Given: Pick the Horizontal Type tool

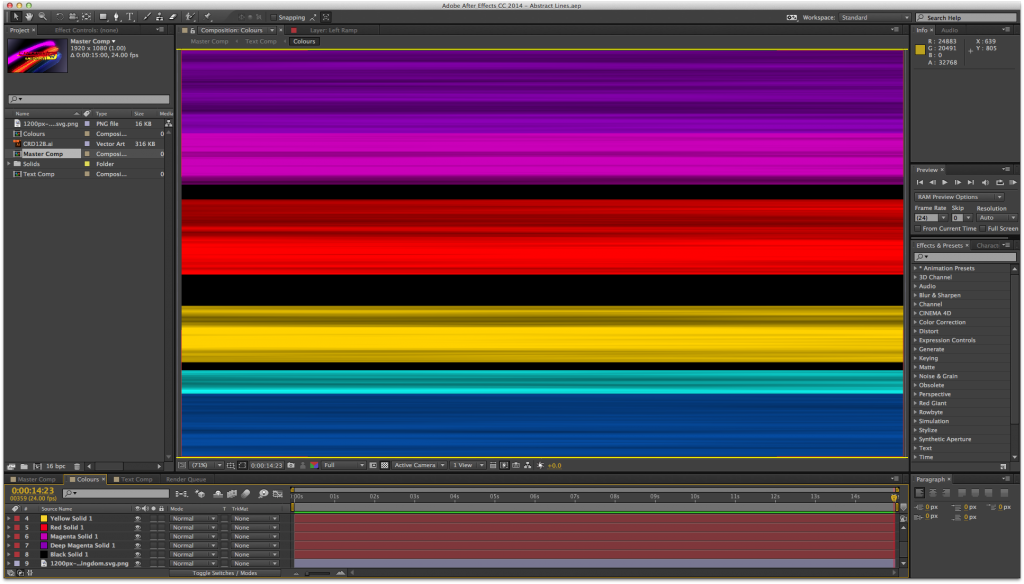Looking at the screenshot, I should [130, 17].
